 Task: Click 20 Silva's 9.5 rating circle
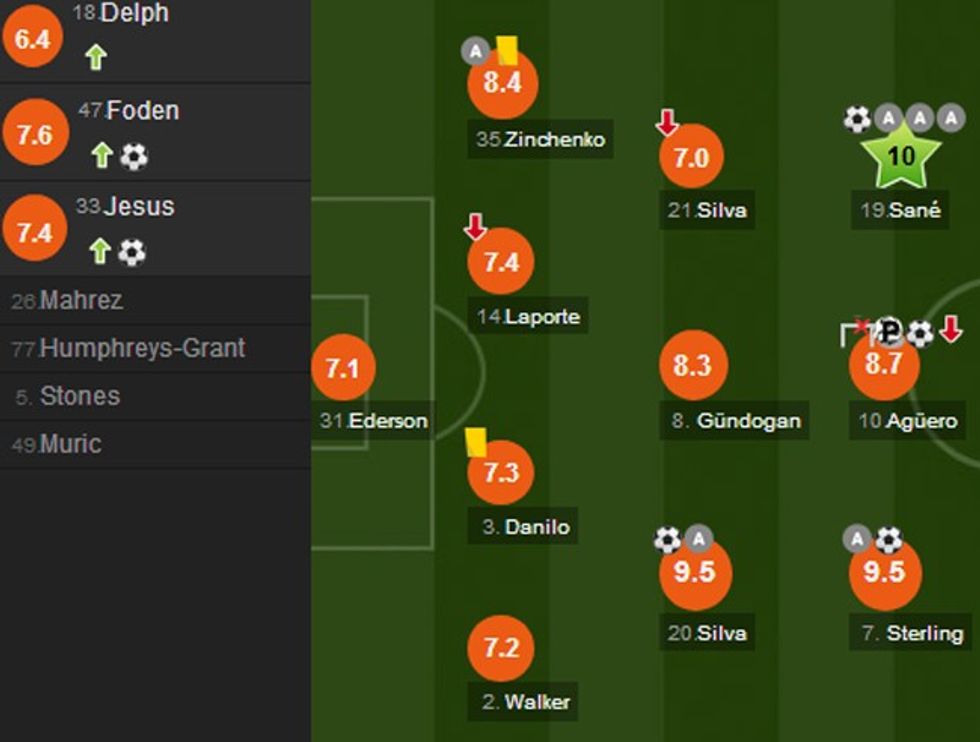point(695,572)
